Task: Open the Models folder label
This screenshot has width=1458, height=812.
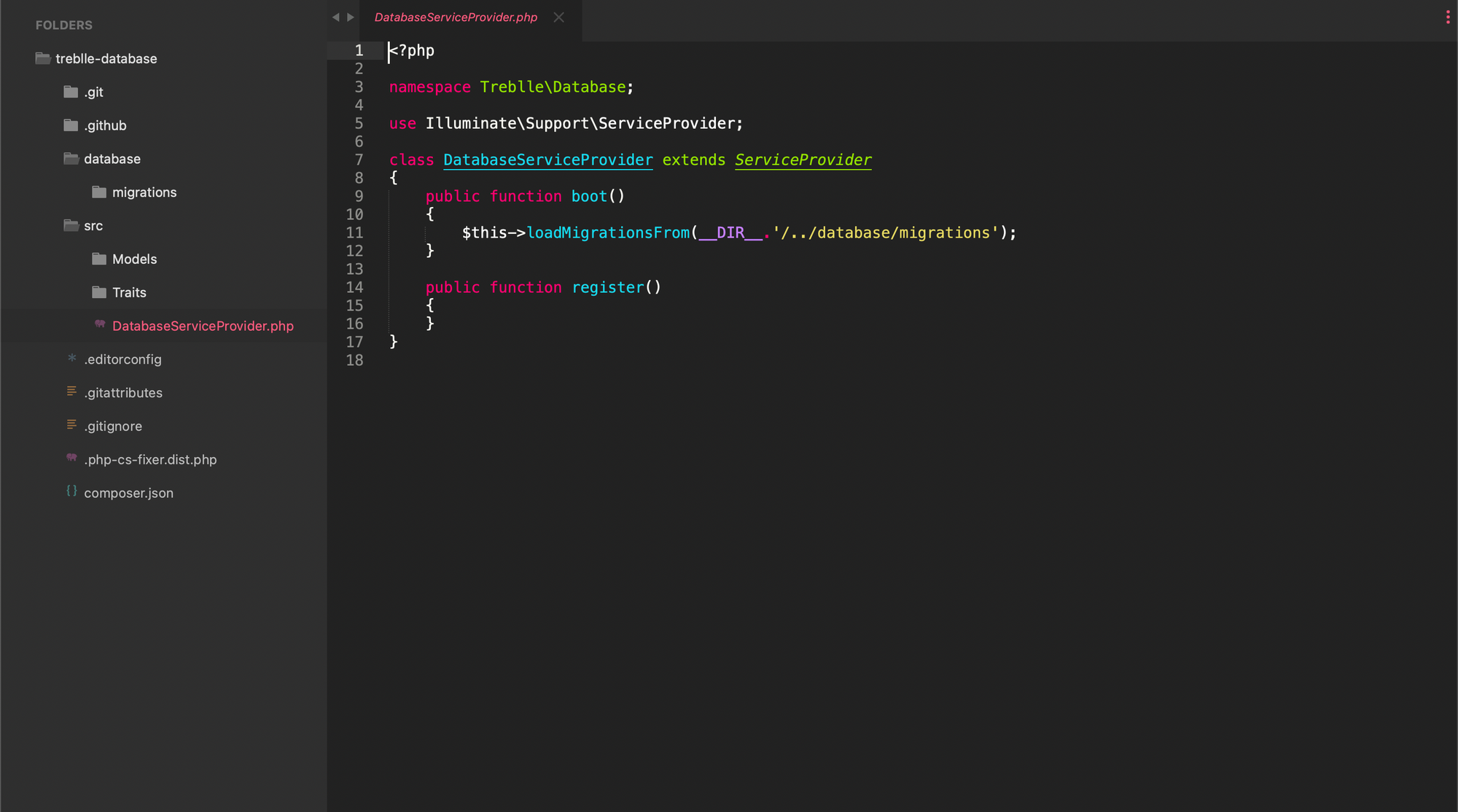Action: coord(135,259)
